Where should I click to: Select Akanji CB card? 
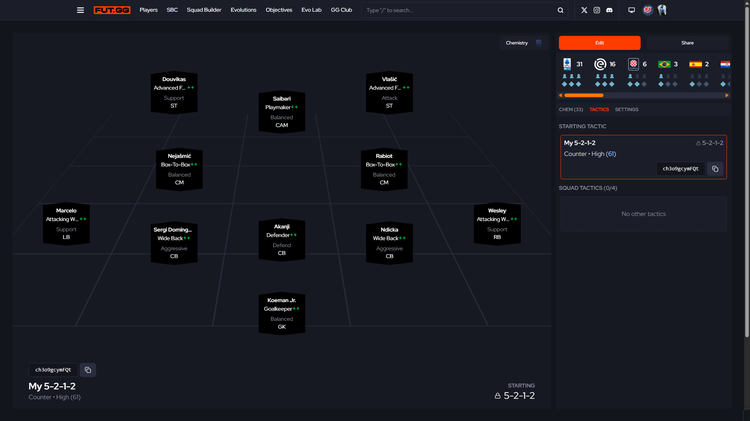click(x=282, y=240)
